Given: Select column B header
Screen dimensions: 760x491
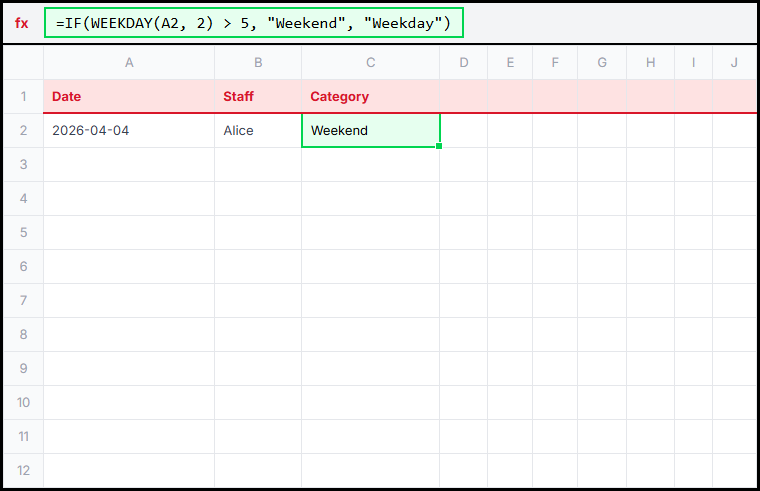Looking at the screenshot, I should coord(258,63).
